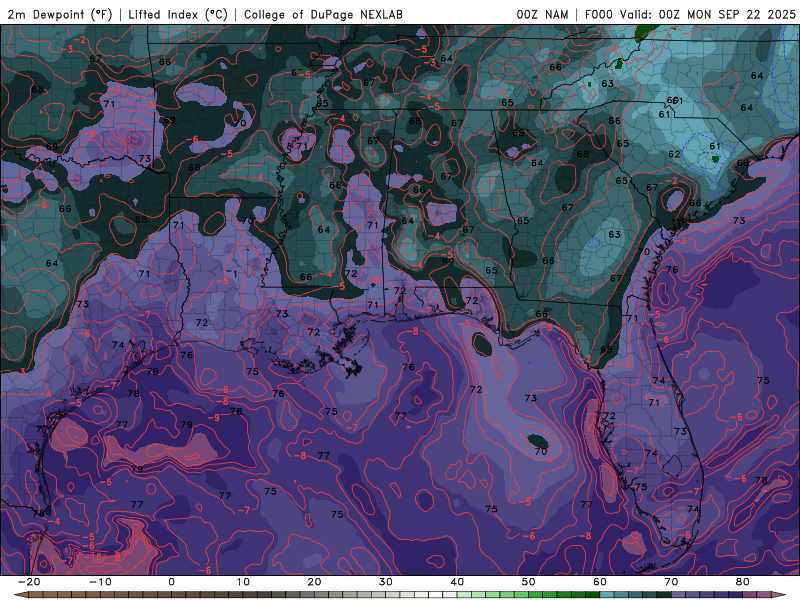Click the 30 label on the color scale
800x600 pixels.
386,582
